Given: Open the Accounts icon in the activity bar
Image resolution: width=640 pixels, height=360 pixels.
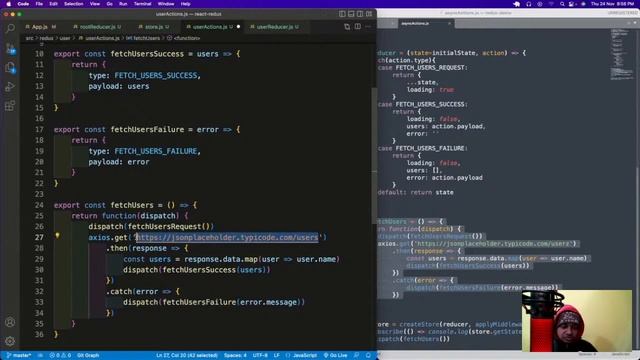Looking at the screenshot, I should [10, 322].
